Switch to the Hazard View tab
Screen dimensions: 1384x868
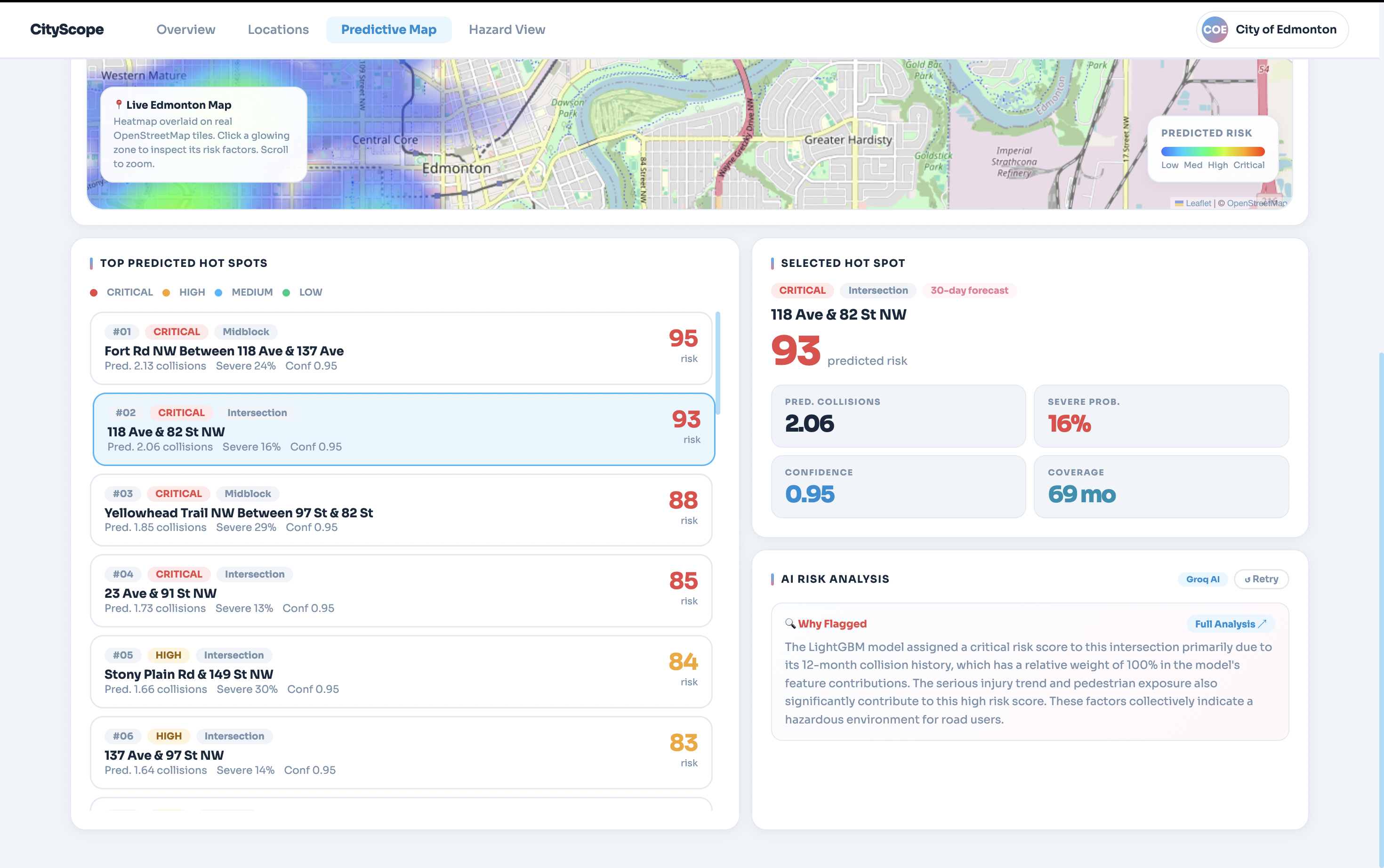pos(507,30)
